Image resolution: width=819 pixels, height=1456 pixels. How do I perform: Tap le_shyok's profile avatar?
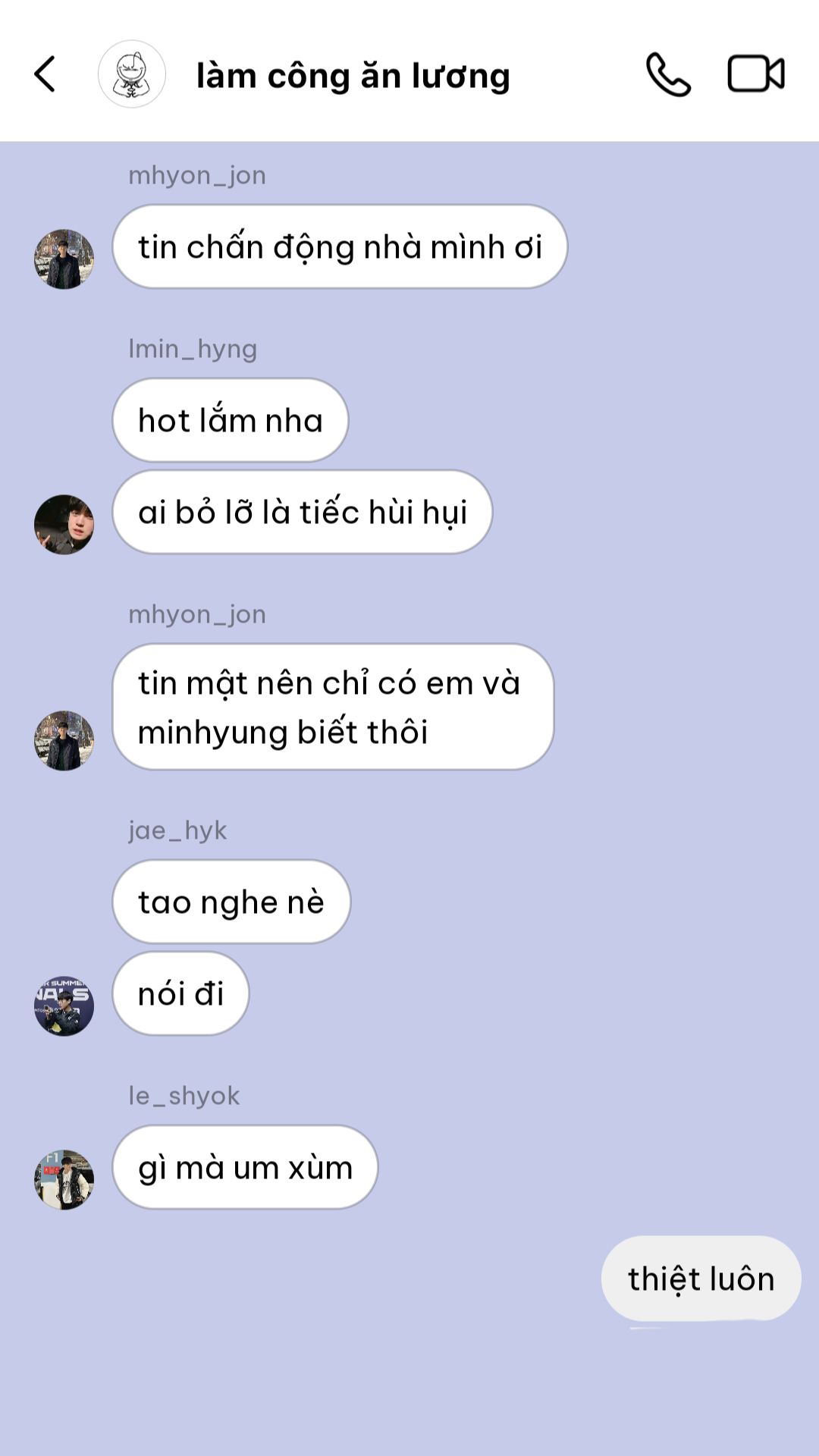point(64,1180)
